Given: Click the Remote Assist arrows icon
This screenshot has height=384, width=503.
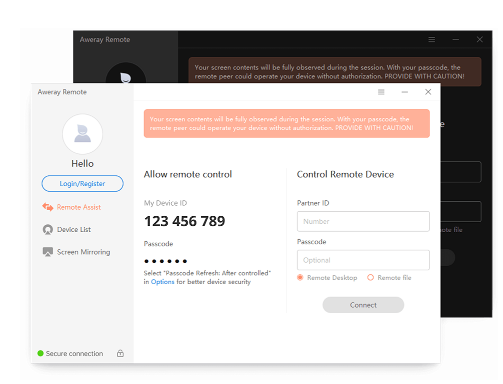Looking at the screenshot, I should [48, 207].
